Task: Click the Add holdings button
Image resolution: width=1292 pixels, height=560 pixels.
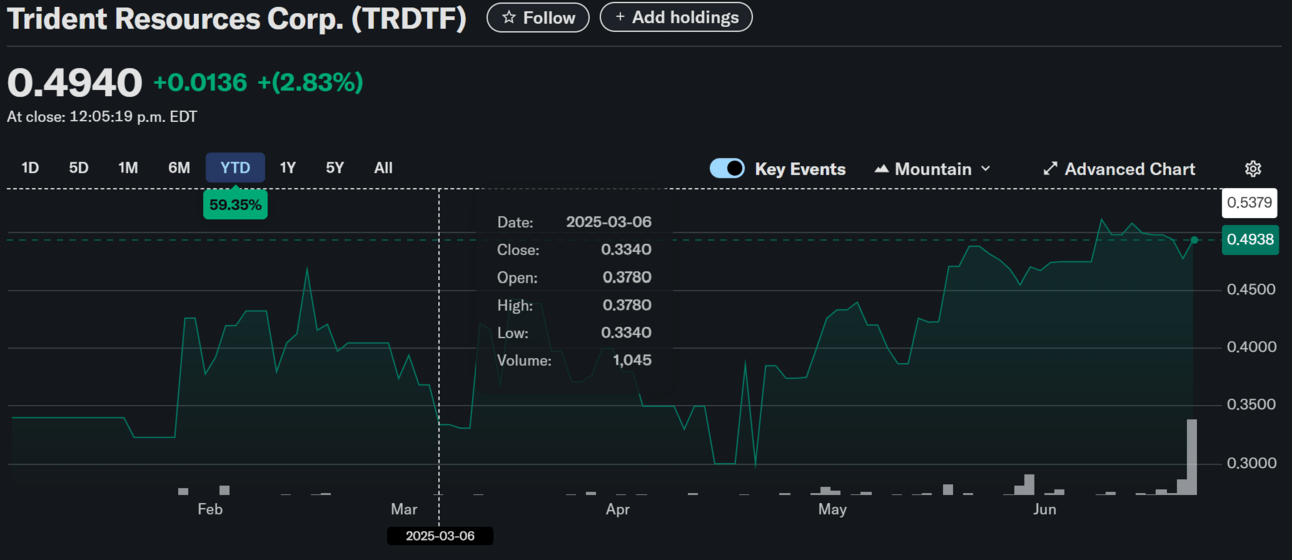Action: point(676,17)
